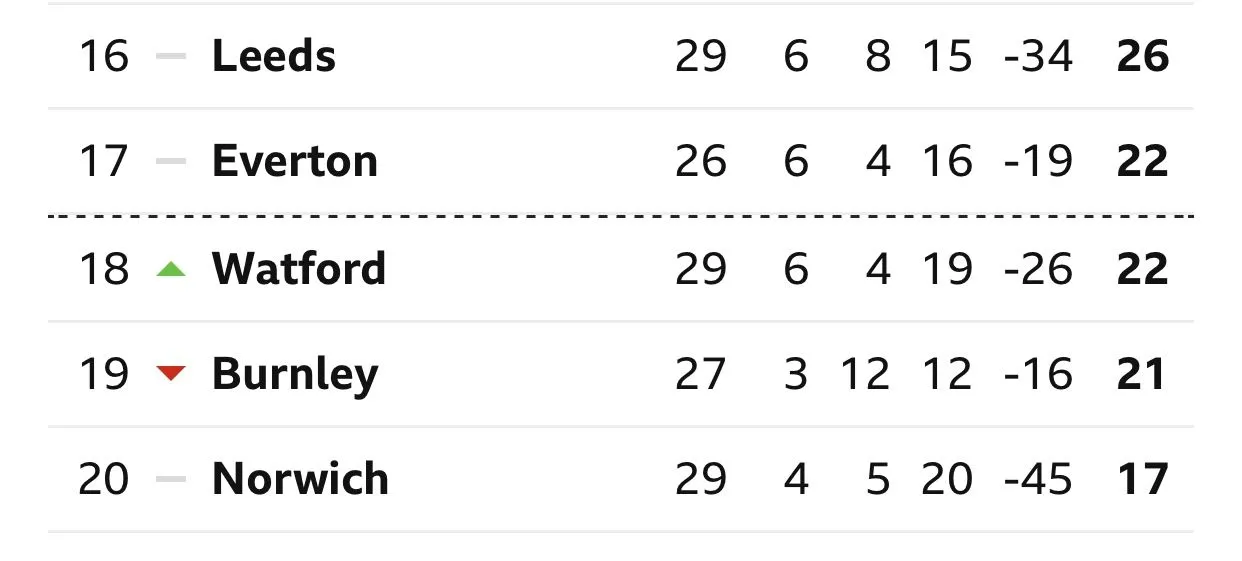The width and height of the screenshot is (1242, 561).
Task: Click Norwich's points total of 17
Action: click(1142, 480)
